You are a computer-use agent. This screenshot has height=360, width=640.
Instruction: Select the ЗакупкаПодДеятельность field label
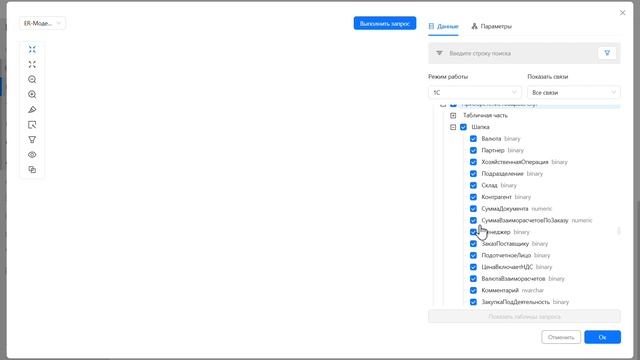pyautogui.click(x=516, y=302)
